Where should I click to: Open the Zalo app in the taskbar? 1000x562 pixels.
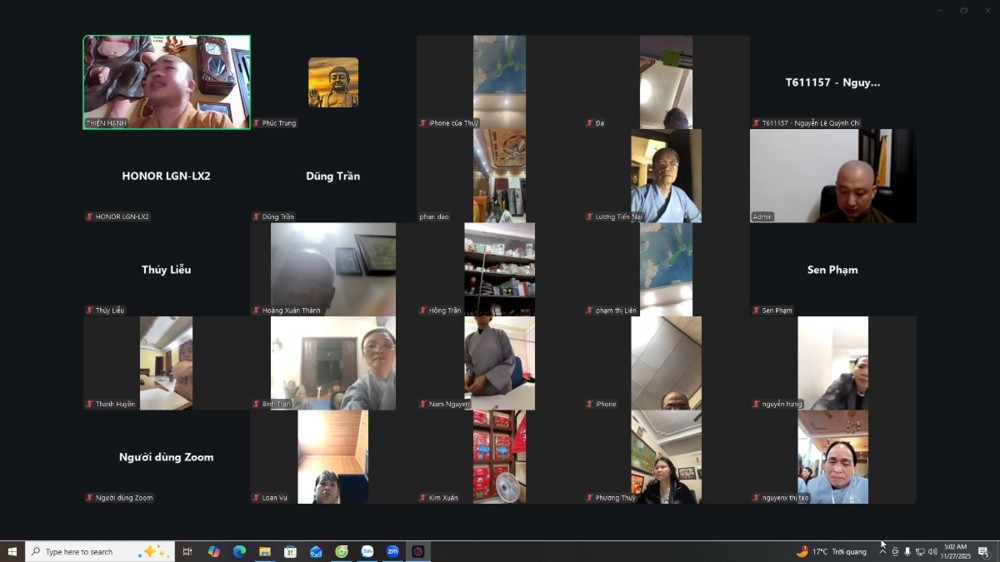367,551
